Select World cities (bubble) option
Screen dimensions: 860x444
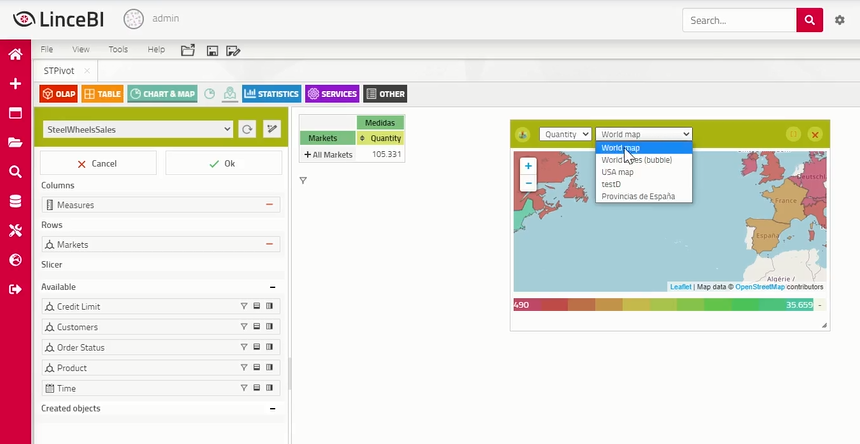pos(644,160)
